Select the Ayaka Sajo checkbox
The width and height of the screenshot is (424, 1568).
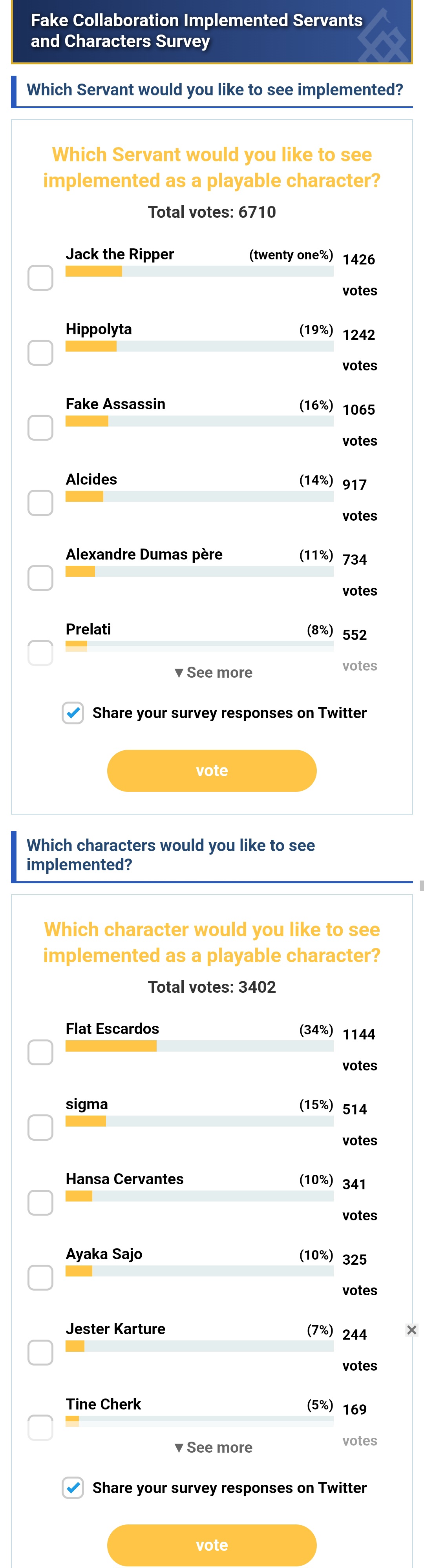coord(40,1278)
